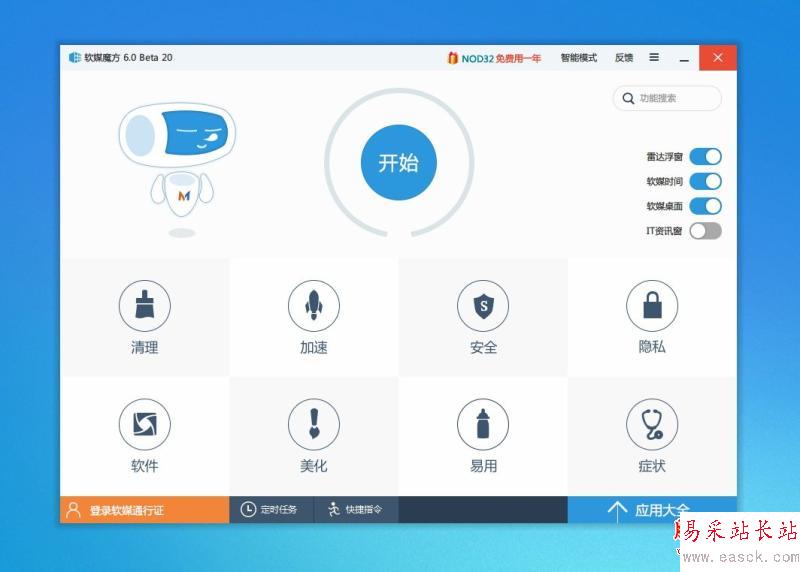This screenshot has height=572, width=800.
Task: Click the 症状 label text
Action: tap(652, 465)
